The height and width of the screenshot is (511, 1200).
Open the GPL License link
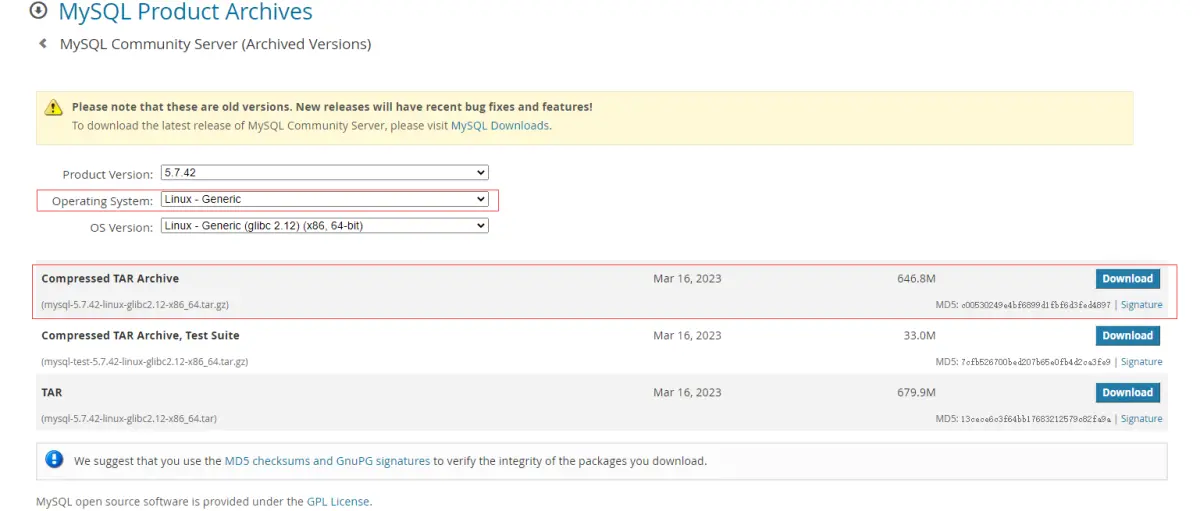(x=338, y=501)
